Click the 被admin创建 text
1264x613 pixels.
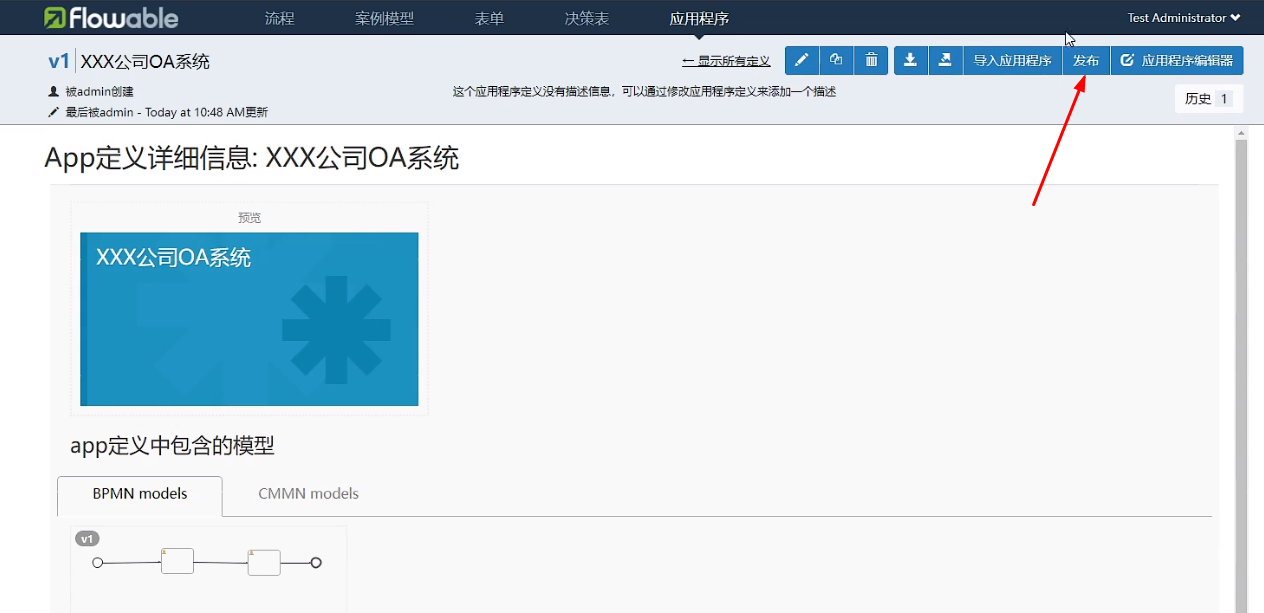99,91
